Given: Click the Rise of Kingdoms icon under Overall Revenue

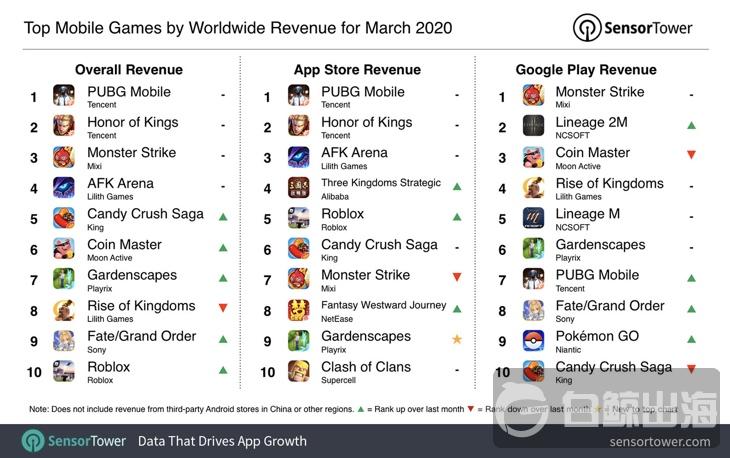Looking at the screenshot, I should pos(64,310).
